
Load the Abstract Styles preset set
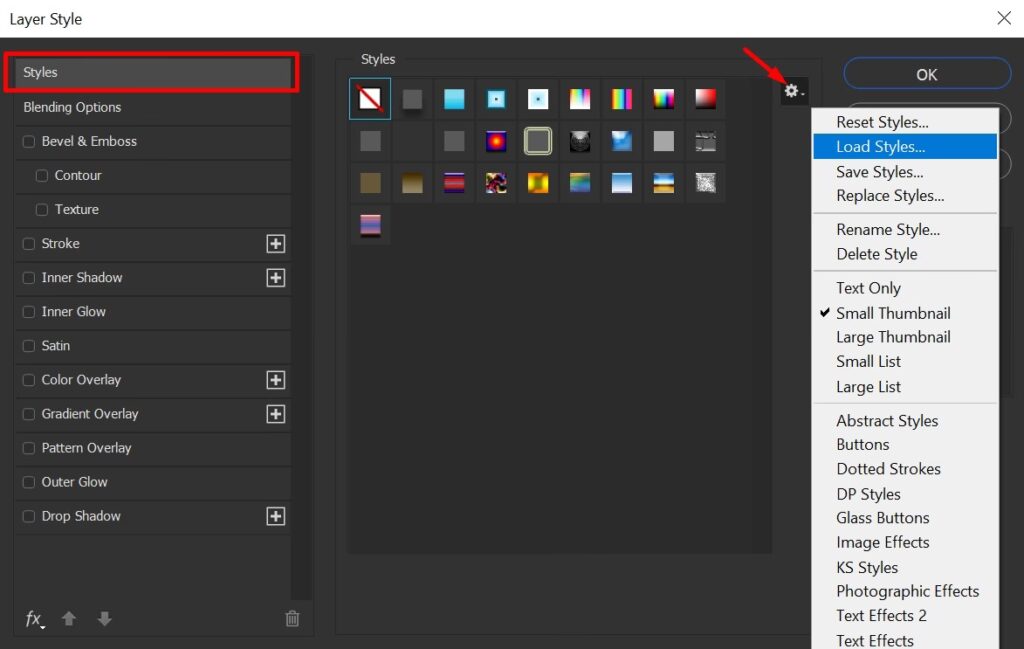[x=887, y=421]
